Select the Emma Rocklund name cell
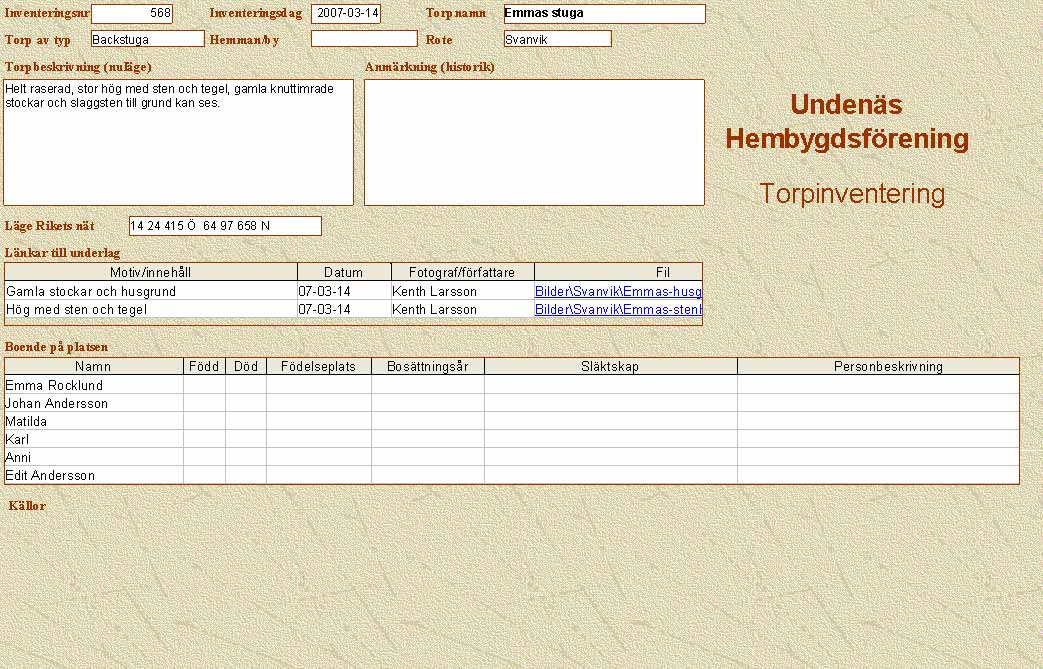This screenshot has height=669, width=1043. pyautogui.click(x=93, y=385)
